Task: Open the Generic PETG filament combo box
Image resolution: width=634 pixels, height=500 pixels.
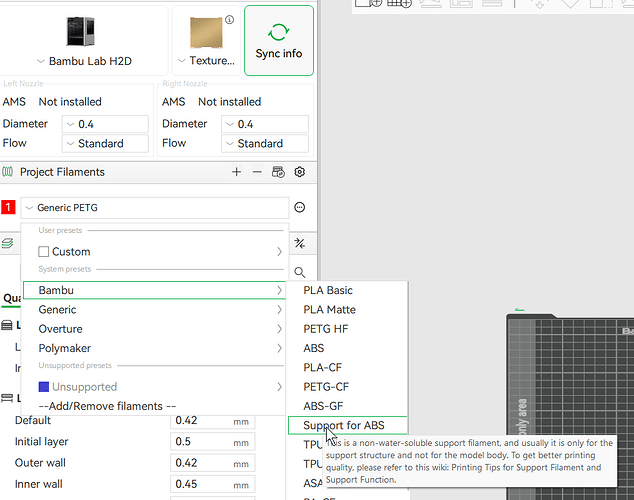Action: (155, 208)
